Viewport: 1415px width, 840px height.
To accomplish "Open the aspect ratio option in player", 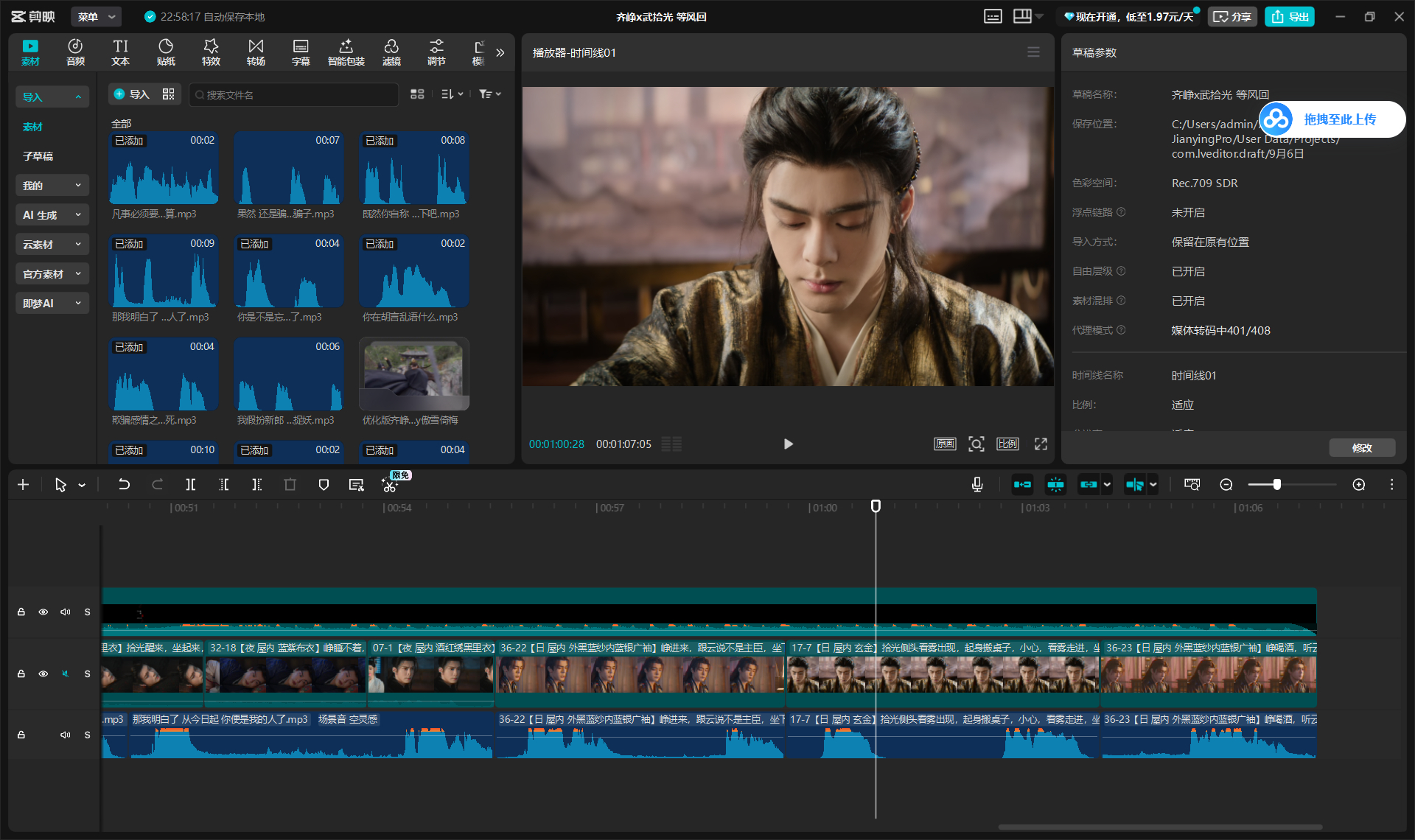I will (x=1007, y=444).
